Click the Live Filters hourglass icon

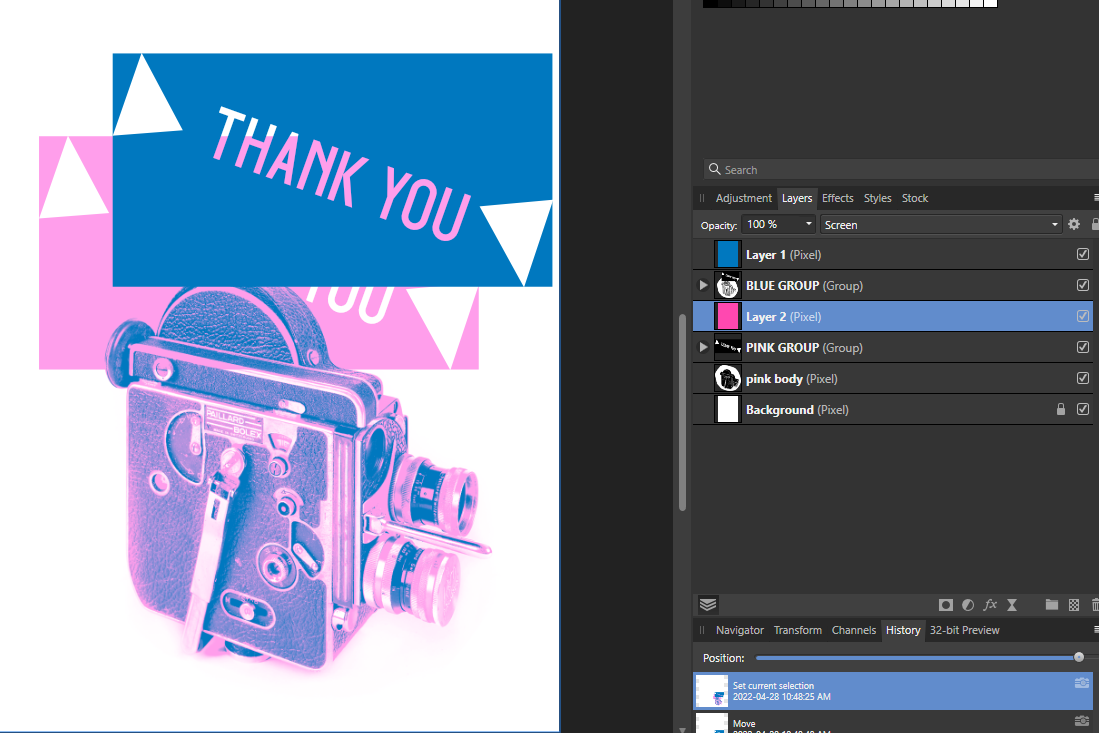1012,605
